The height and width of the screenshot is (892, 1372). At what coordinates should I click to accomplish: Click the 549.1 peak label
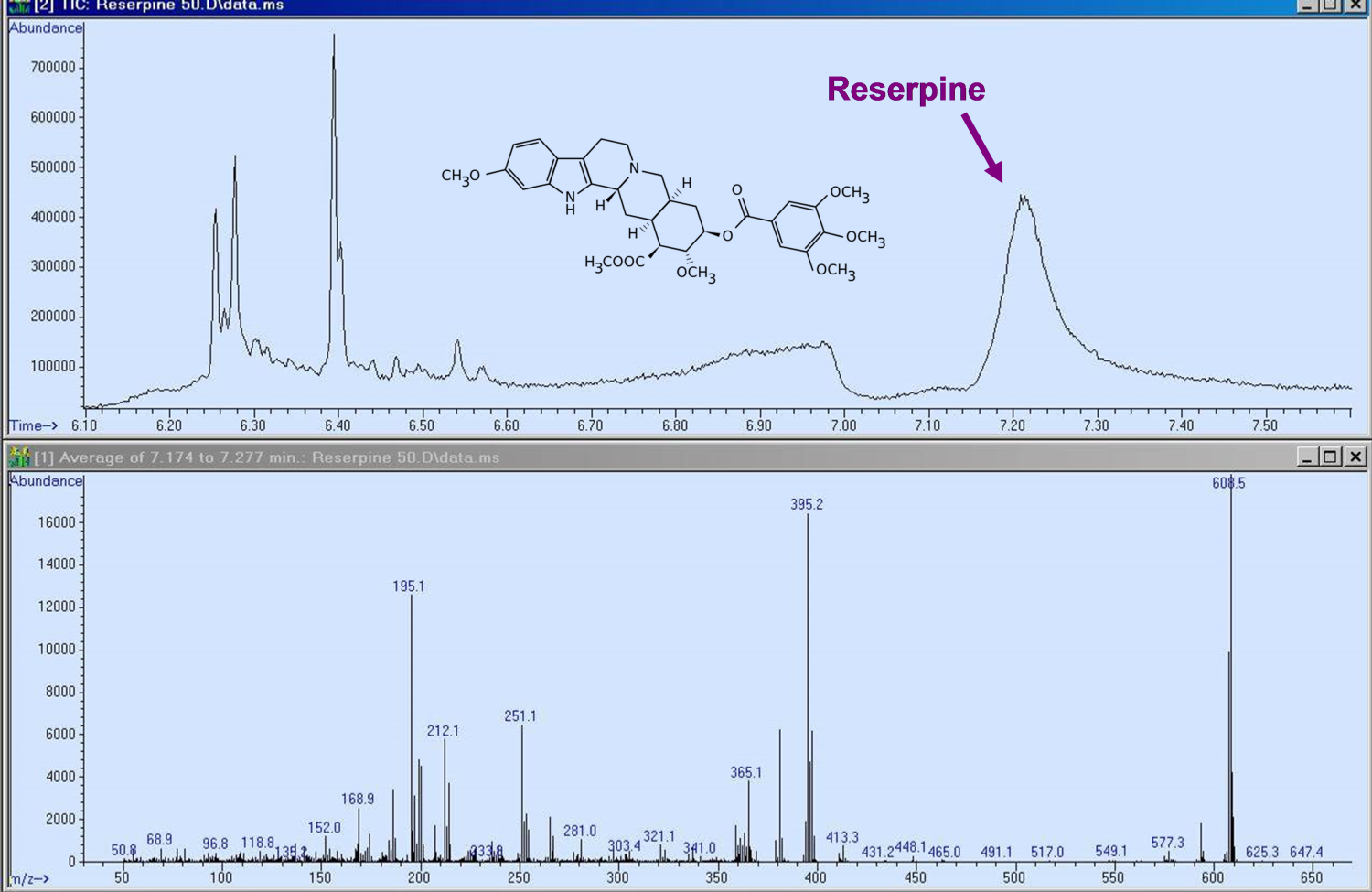click(1111, 851)
